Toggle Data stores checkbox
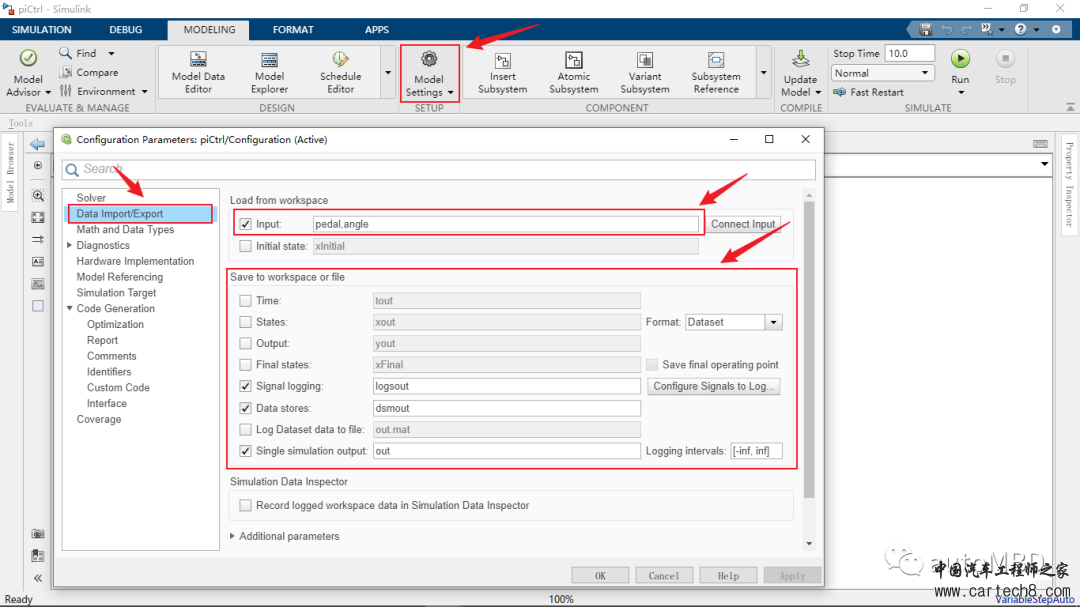The image size is (1080, 607). coord(245,408)
